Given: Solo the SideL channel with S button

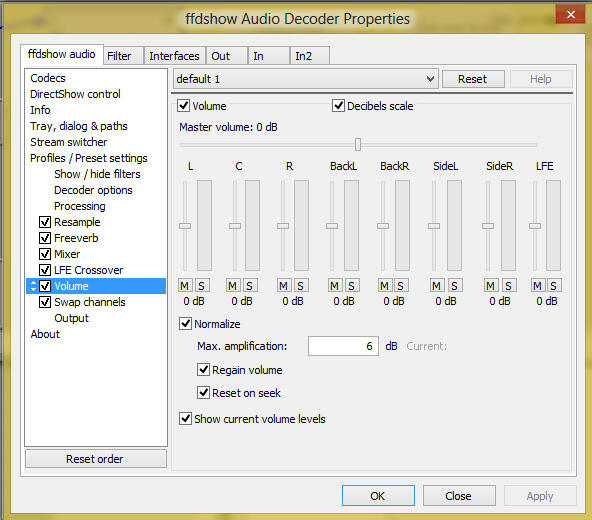Looking at the screenshot, I should point(455,286).
